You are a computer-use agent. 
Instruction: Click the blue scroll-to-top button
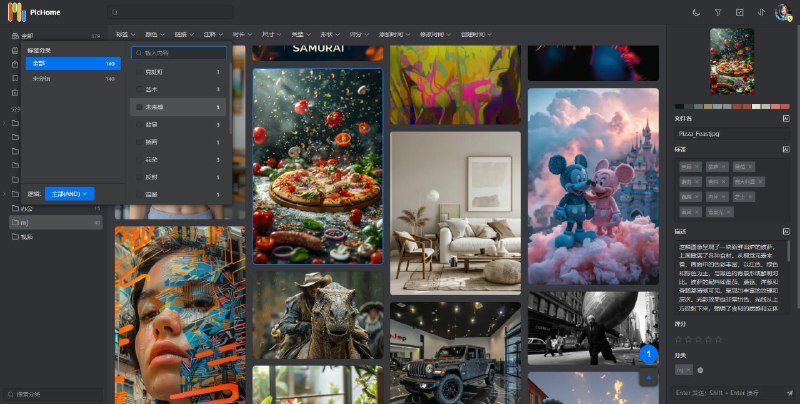pos(648,353)
